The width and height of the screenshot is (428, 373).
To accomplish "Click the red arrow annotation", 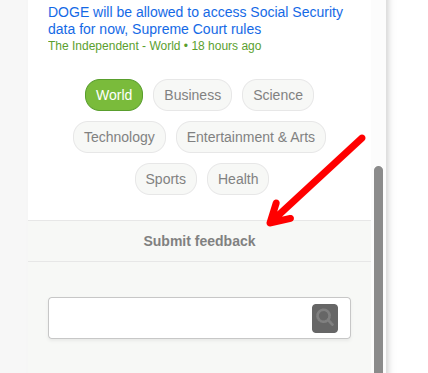I will coord(315,180).
